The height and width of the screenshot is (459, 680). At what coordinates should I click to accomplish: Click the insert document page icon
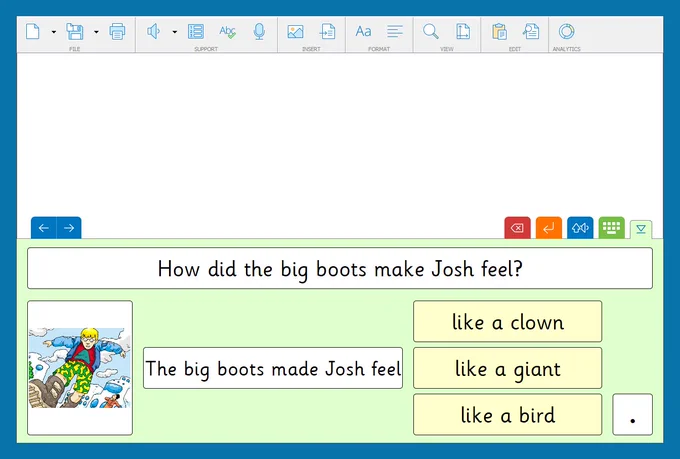327,32
